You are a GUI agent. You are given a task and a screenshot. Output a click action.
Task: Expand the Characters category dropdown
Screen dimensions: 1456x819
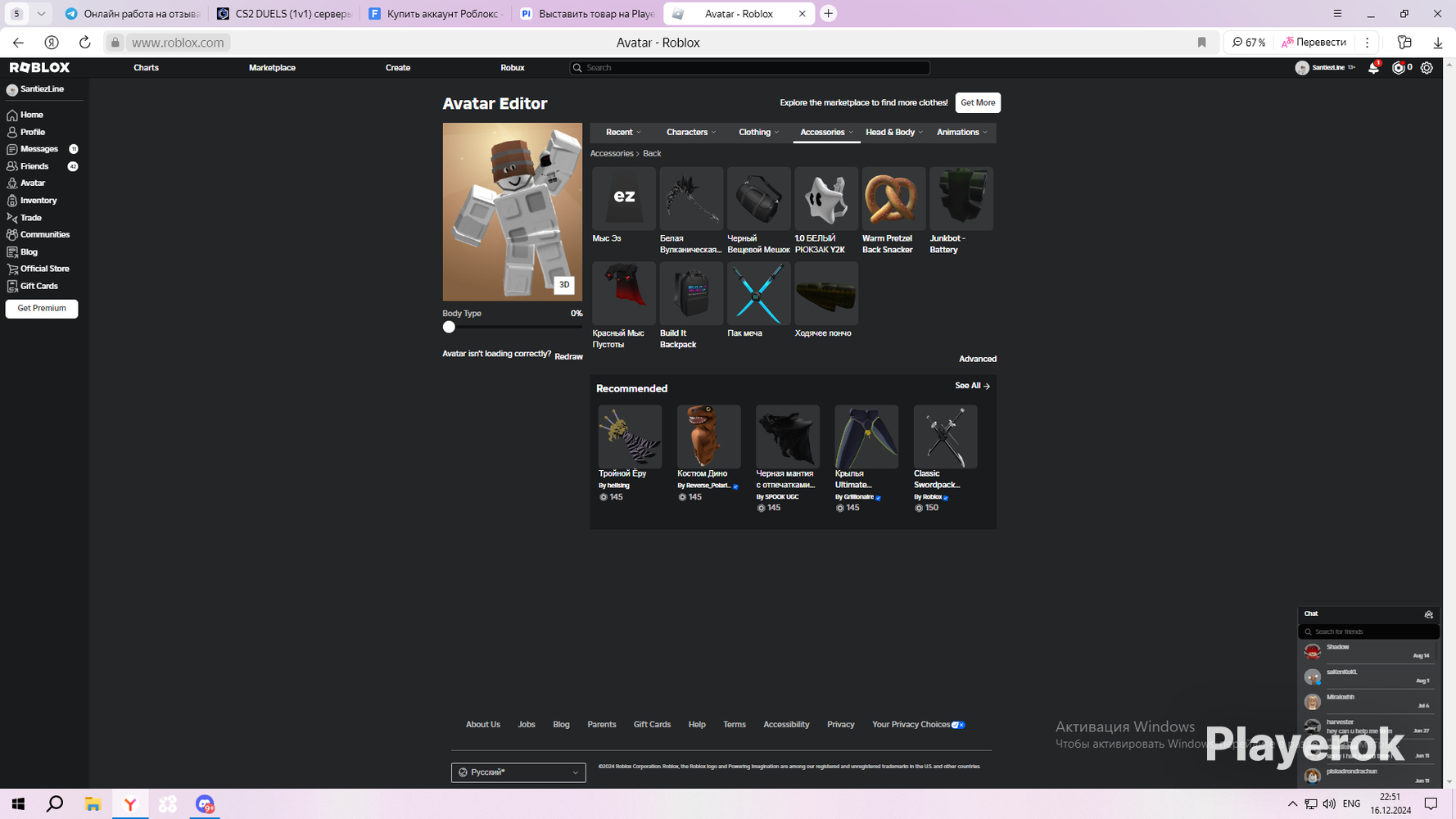click(x=691, y=133)
